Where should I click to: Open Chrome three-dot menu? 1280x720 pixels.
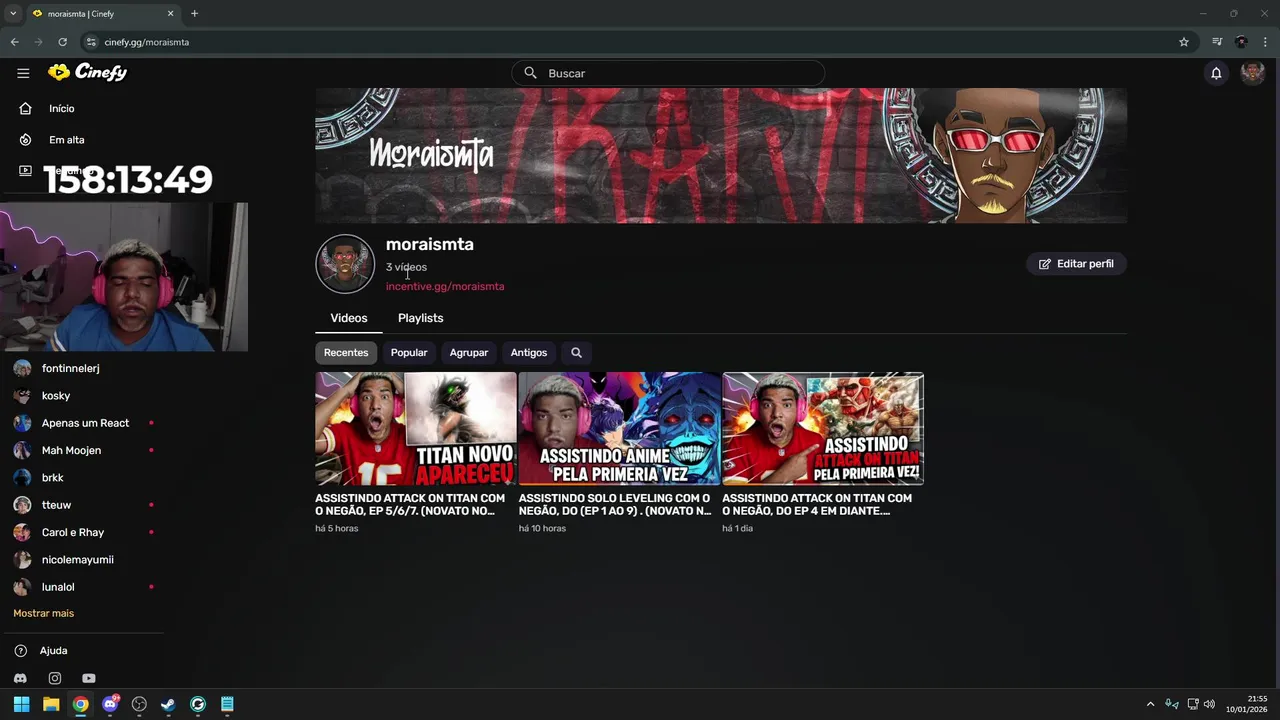point(1266,42)
